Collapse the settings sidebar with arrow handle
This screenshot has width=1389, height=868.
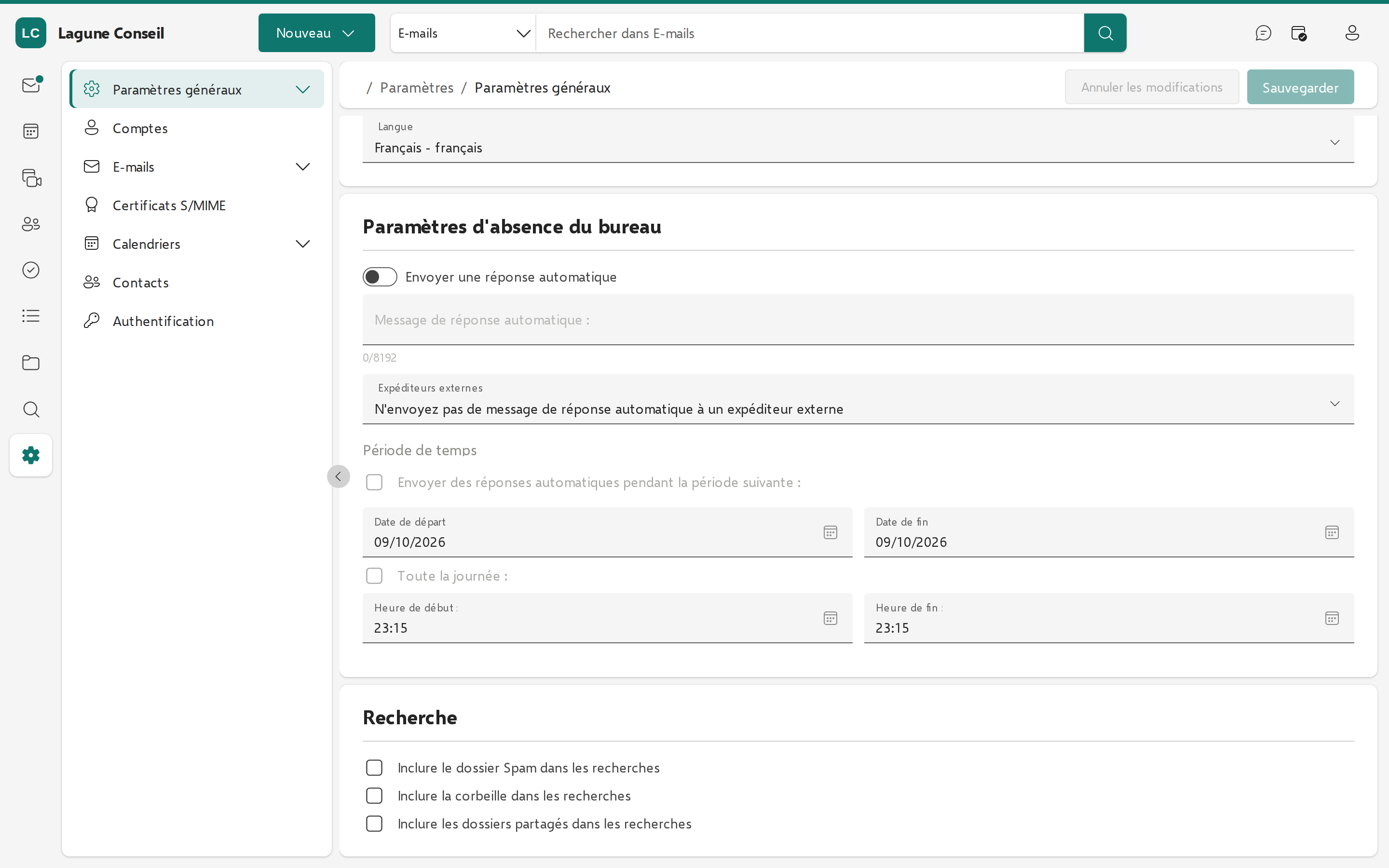tap(339, 476)
